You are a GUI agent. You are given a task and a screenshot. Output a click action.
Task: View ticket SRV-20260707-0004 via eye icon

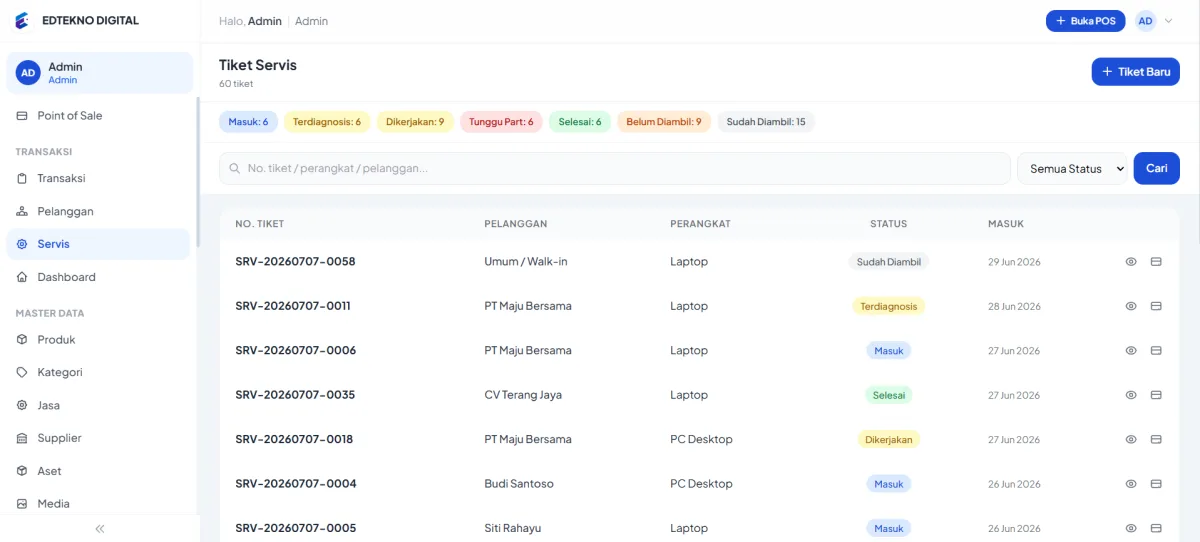1131,484
